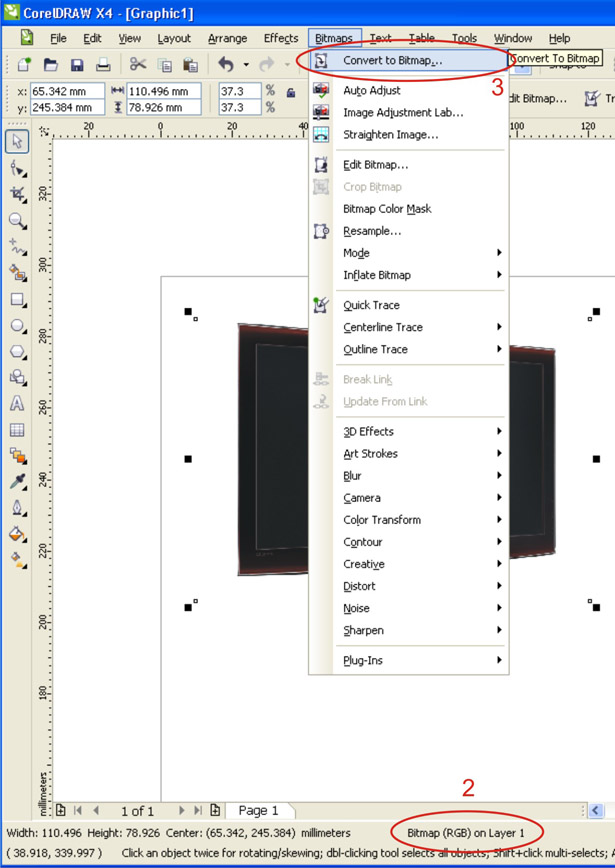Click the Open folder icon
Screen dimensions: 615x868
[x=51, y=65]
